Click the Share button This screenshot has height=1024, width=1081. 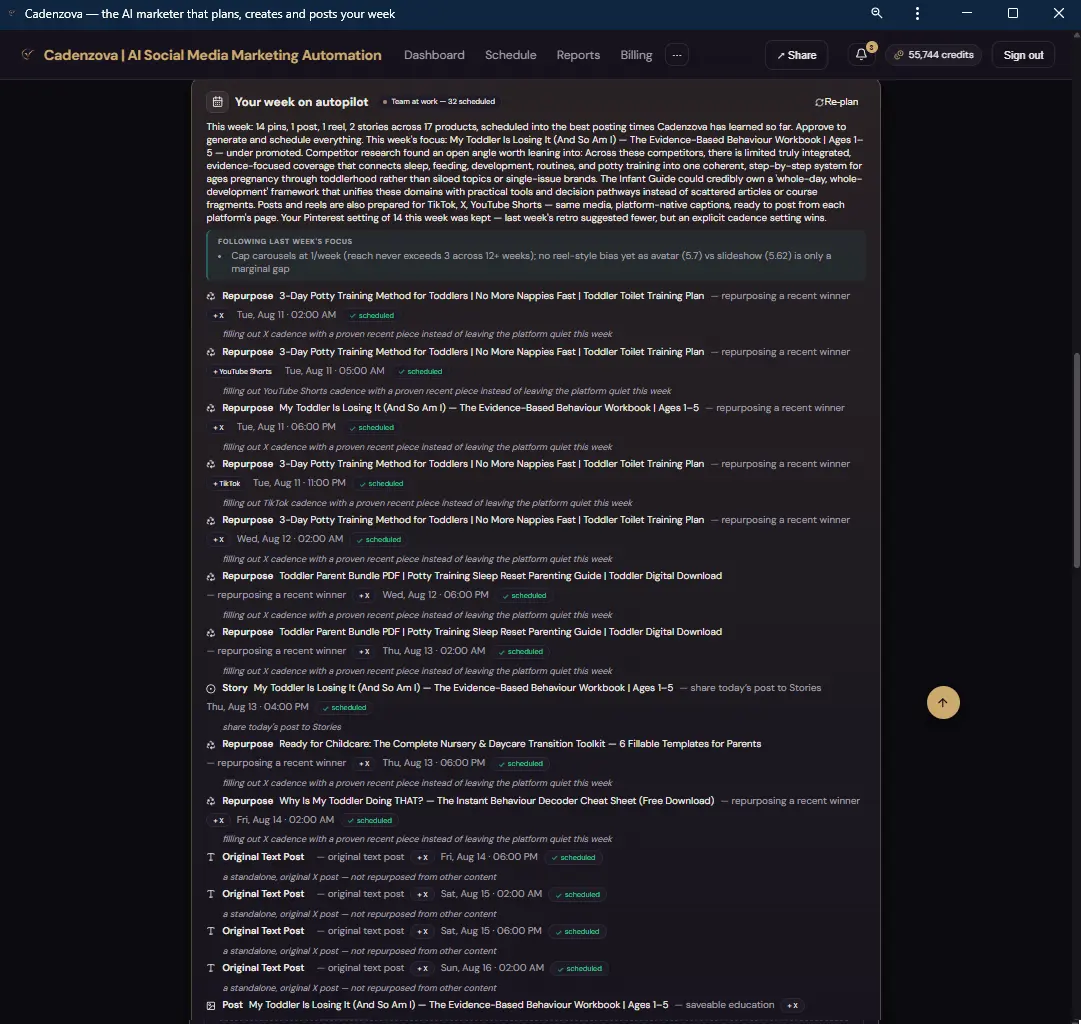[796, 55]
